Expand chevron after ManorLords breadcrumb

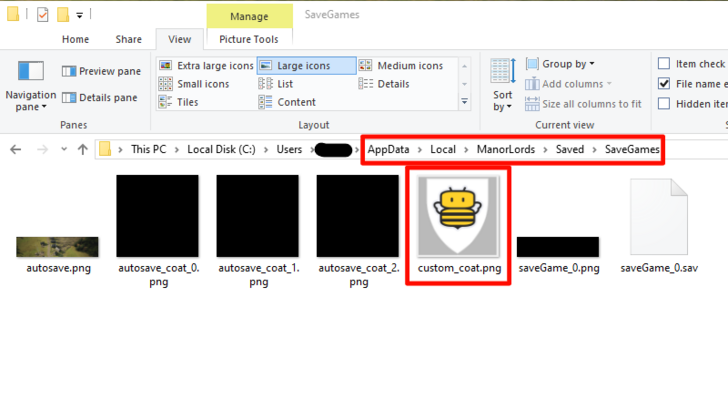pyautogui.click(x=546, y=150)
